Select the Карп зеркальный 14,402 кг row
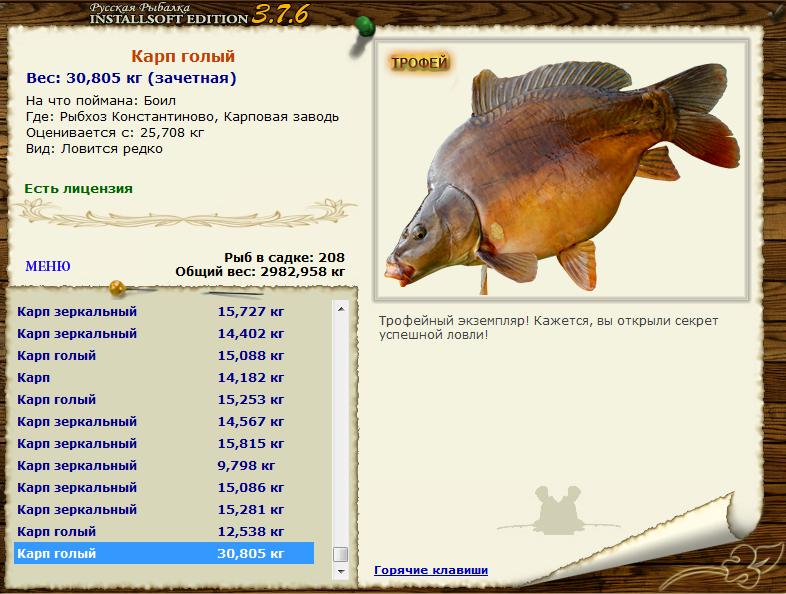 (164, 333)
